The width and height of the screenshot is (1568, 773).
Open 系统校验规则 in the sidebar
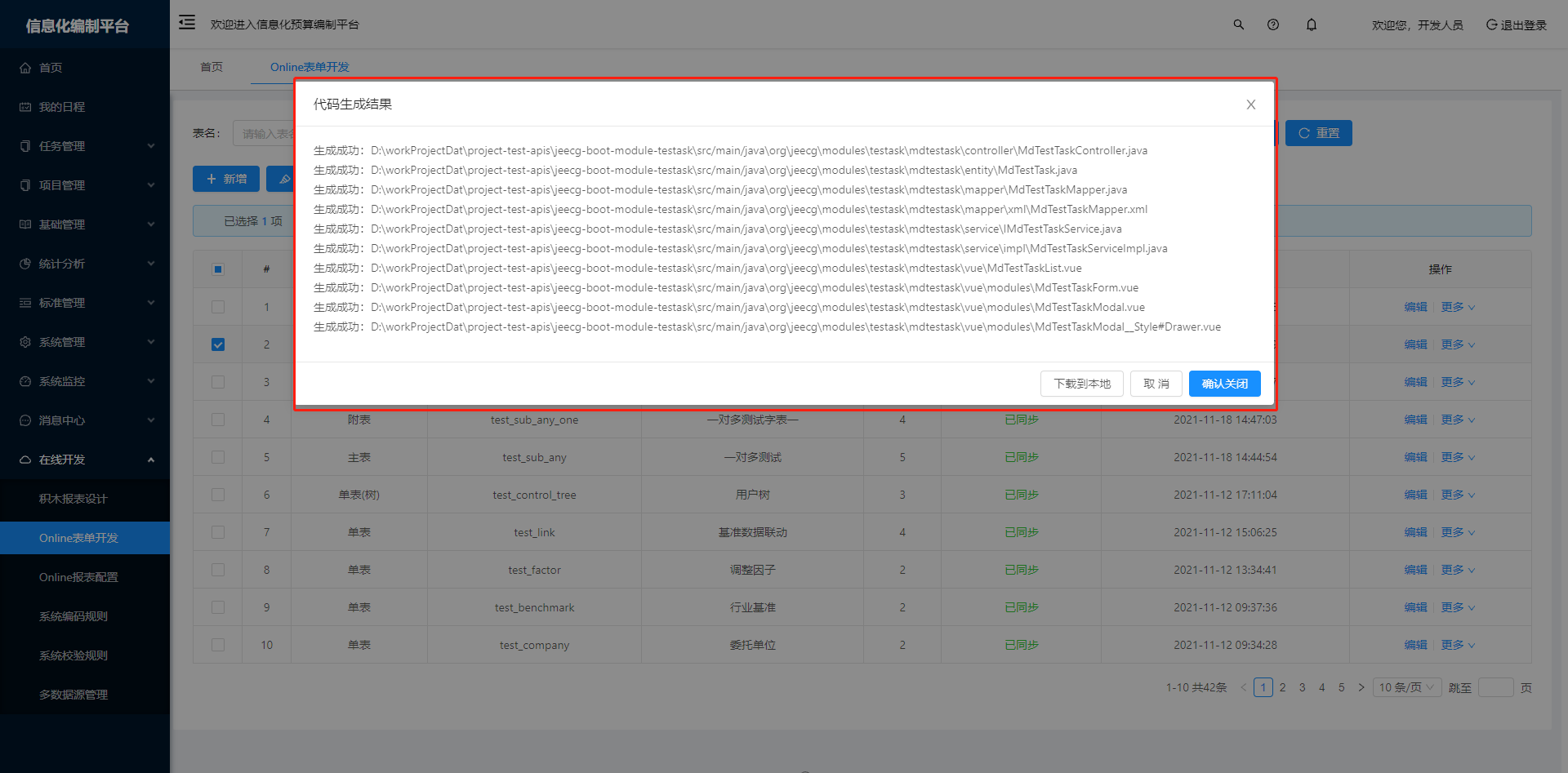coord(73,655)
